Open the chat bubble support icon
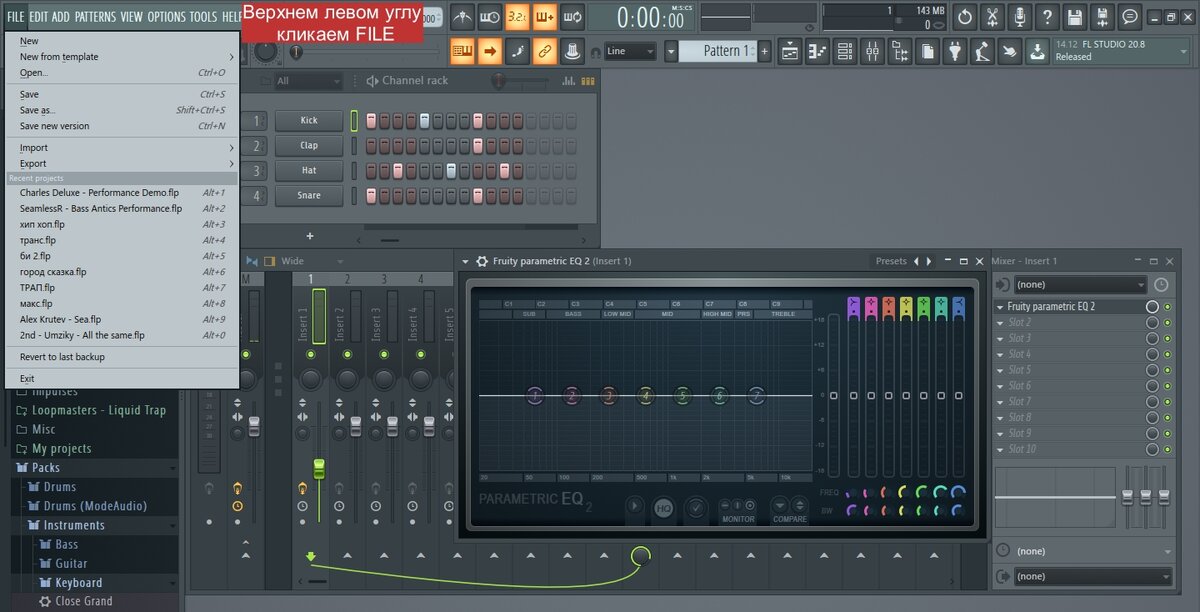This screenshot has width=1200, height=612. tap(1130, 17)
